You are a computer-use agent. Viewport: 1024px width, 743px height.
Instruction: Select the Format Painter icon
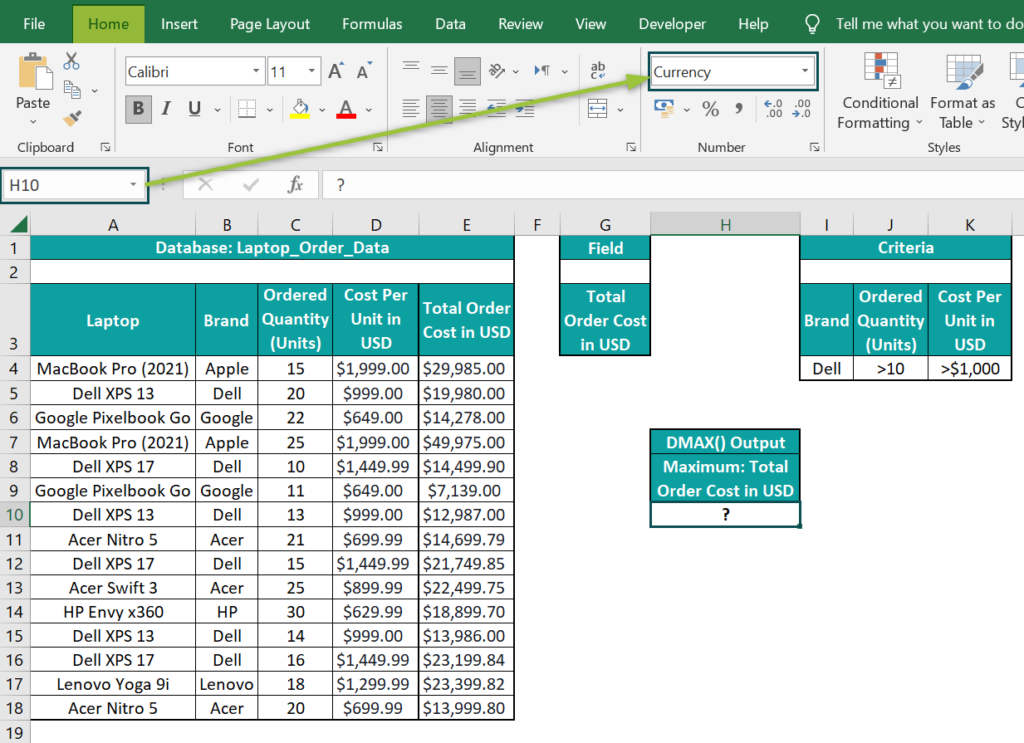click(70, 118)
